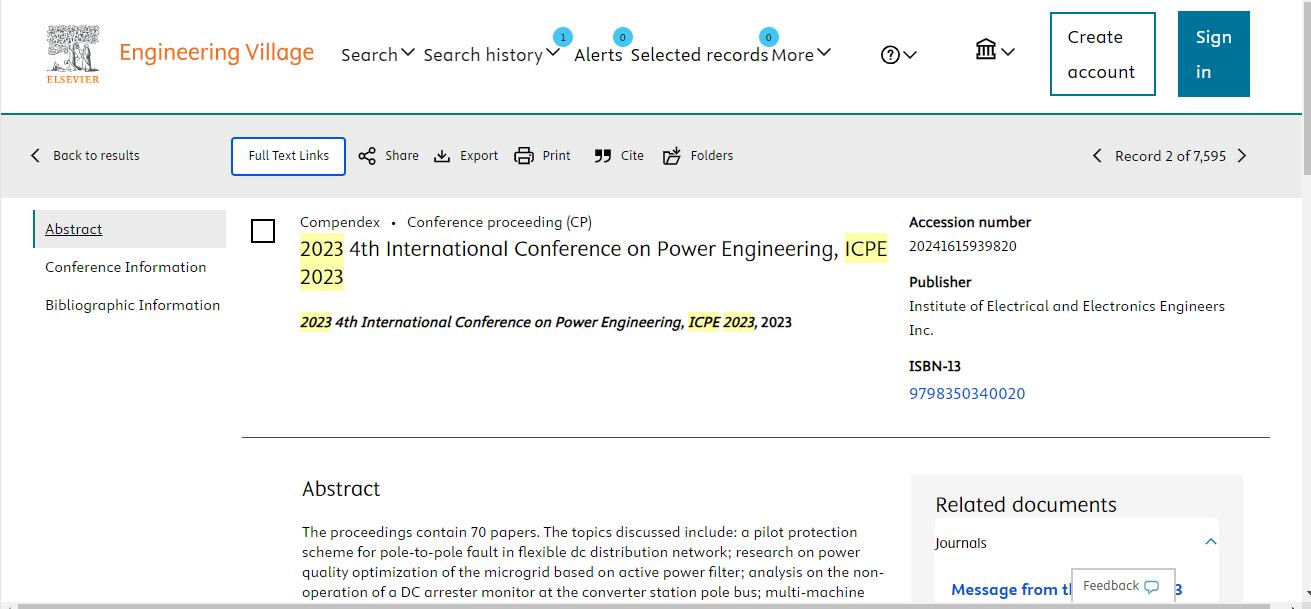Click the Feedback button
Viewport: 1311px width, 609px height.
pyautogui.click(x=1121, y=586)
